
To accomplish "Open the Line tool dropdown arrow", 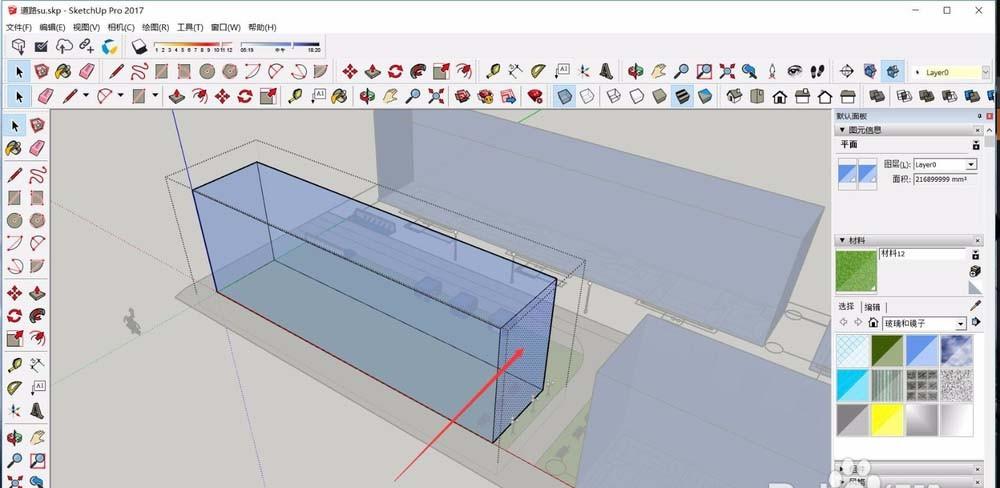I will 85,96.
